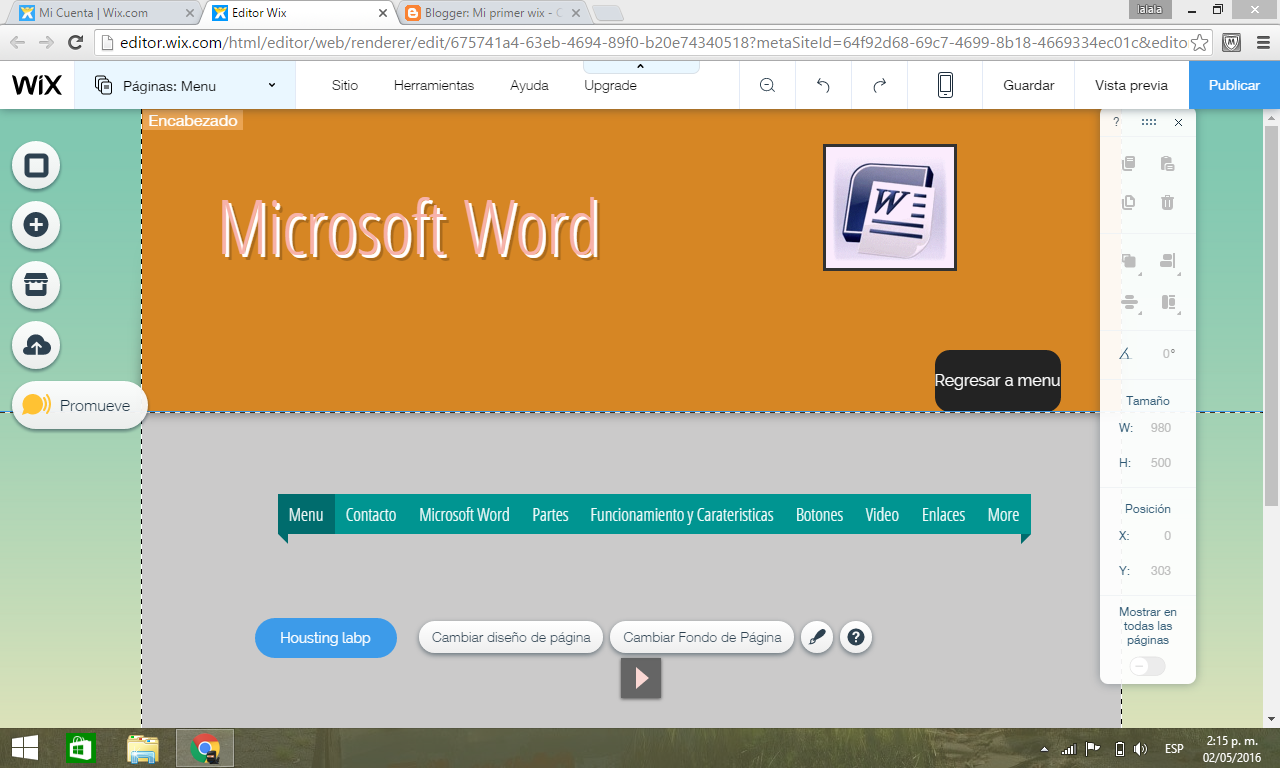Click Contacto in the site menu
The height and width of the screenshot is (768, 1280).
pyautogui.click(x=371, y=514)
